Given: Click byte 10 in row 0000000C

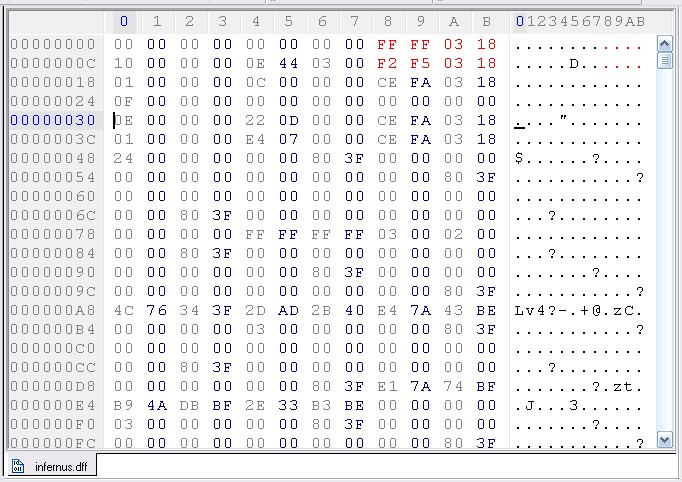Looking at the screenshot, I should click(x=124, y=63).
